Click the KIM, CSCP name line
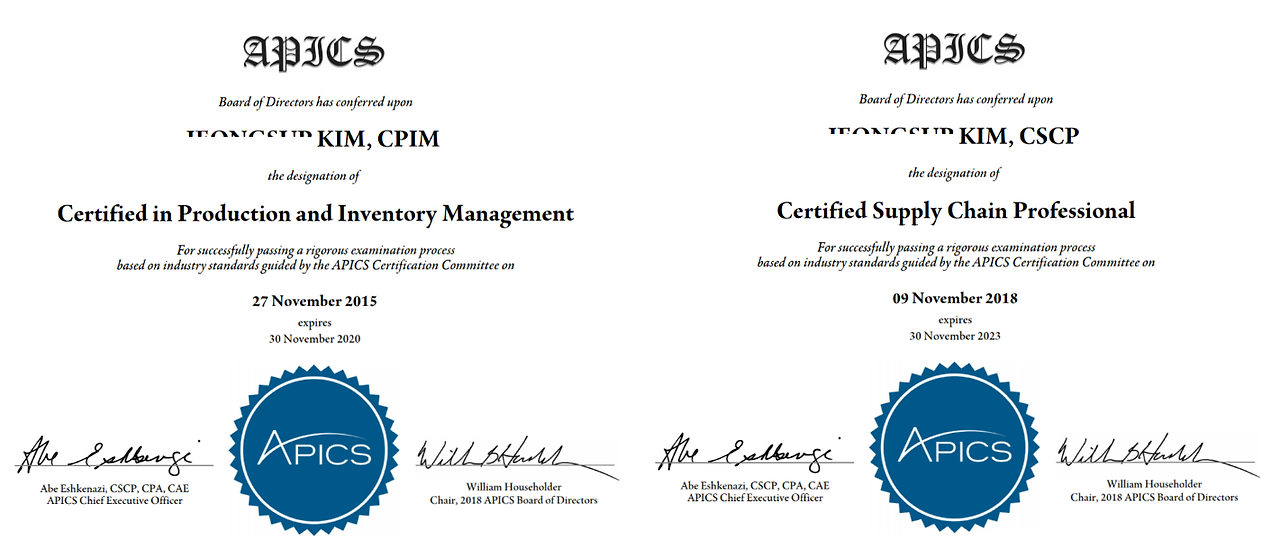Viewport: 1280px width, 558px height. pos(953,136)
